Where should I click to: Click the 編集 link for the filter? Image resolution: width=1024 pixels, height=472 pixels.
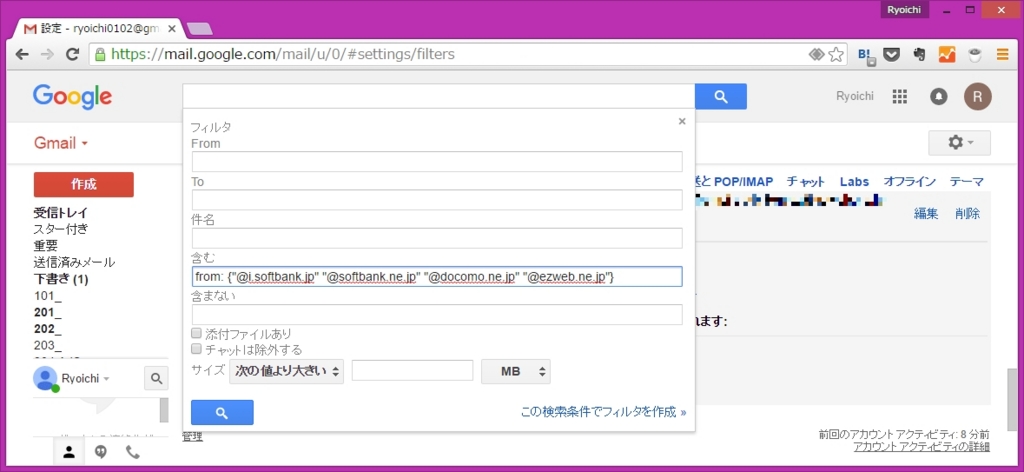click(x=926, y=213)
